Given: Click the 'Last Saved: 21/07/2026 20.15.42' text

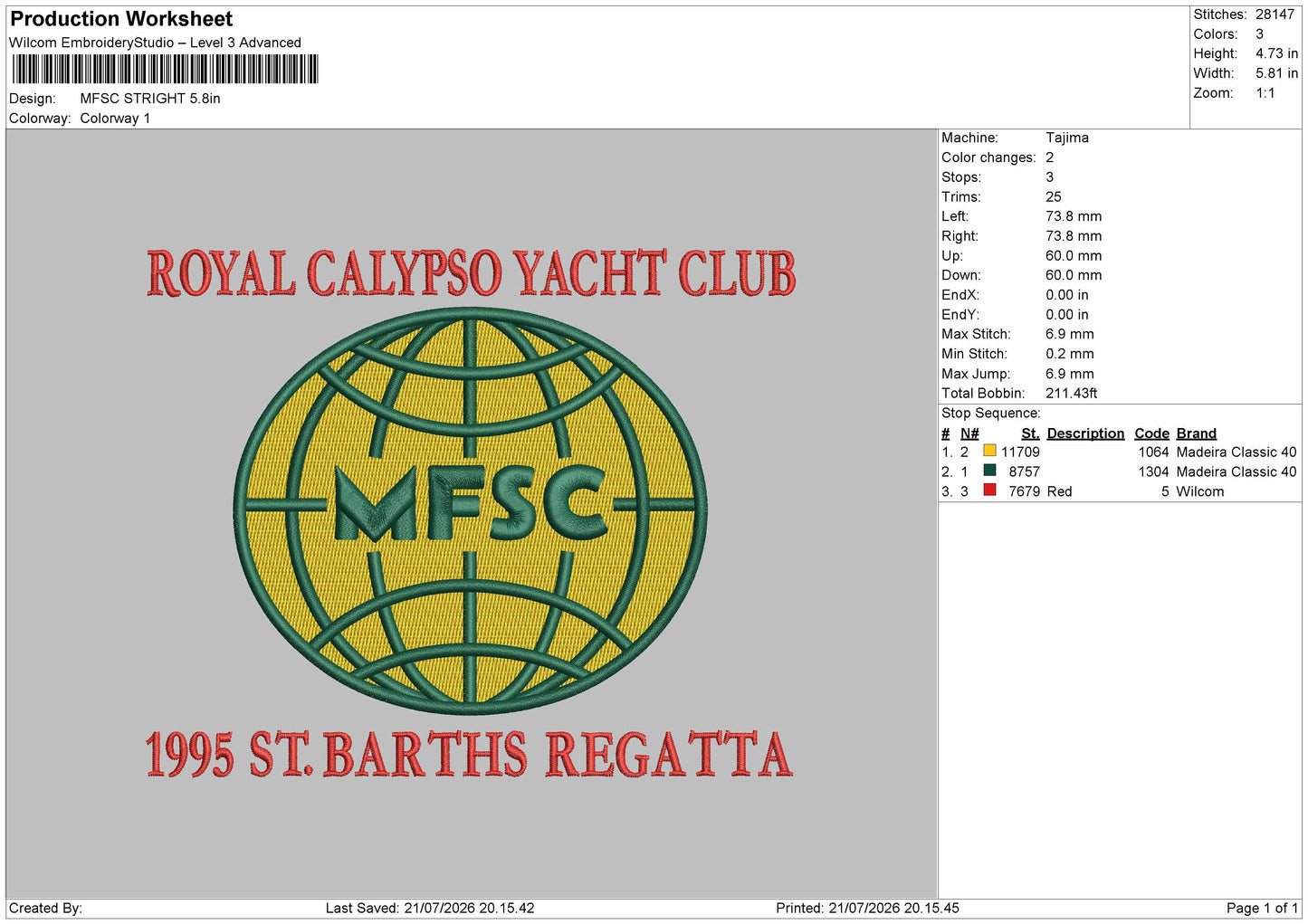Looking at the screenshot, I should [430, 909].
